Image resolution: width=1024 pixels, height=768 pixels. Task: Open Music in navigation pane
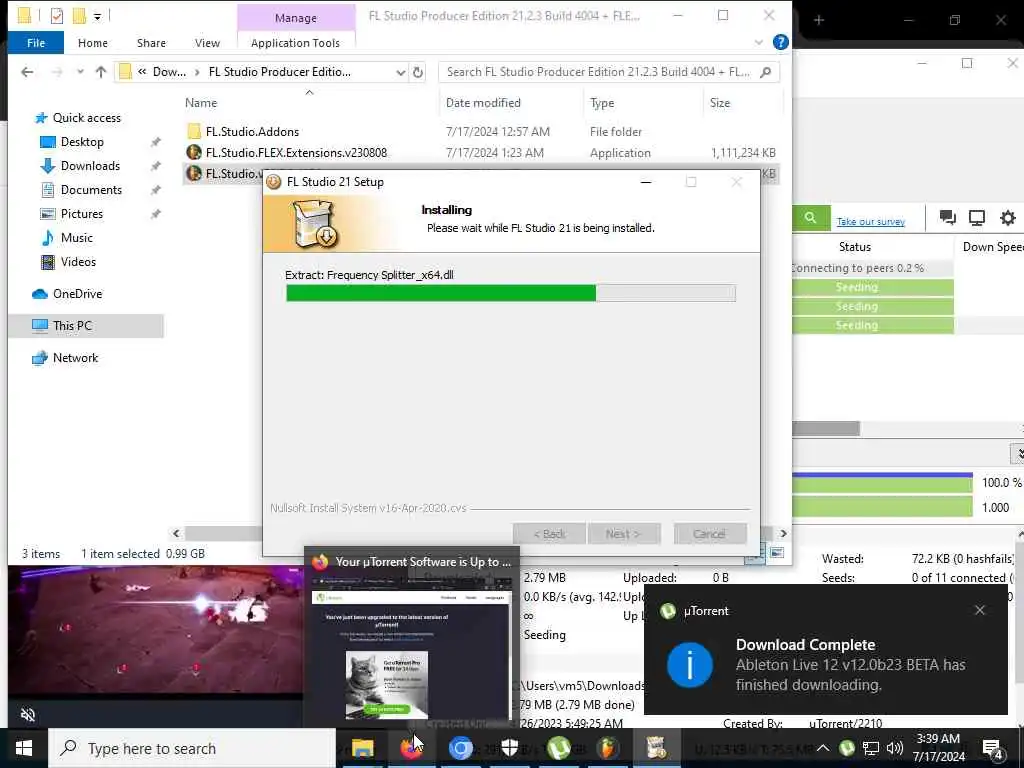click(76, 238)
